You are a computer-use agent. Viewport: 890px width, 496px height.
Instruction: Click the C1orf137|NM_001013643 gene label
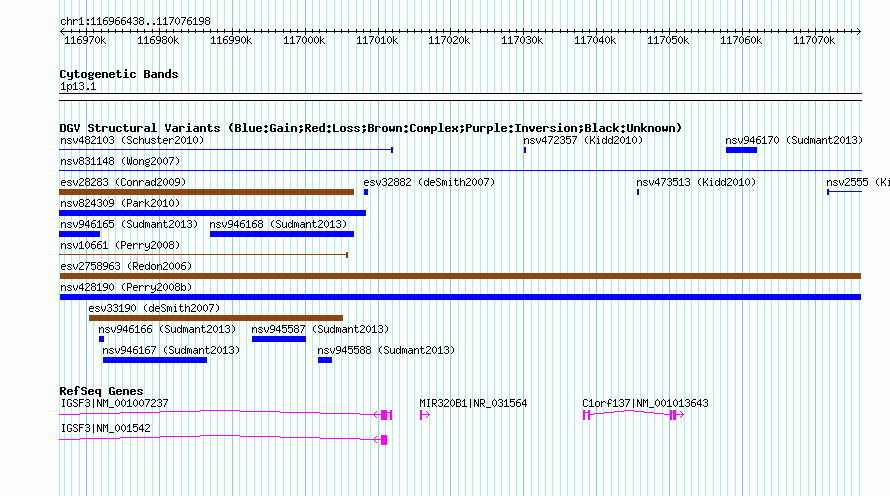tap(645, 403)
